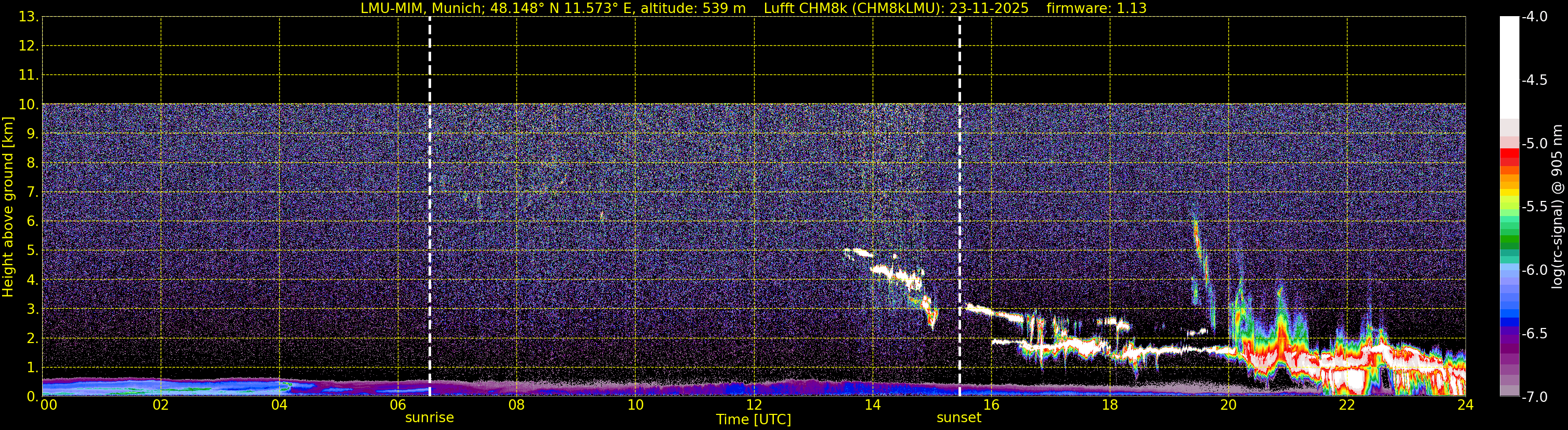Click the 'log(rc-signal) @ 905 nm' colorbar label

coord(1558,207)
